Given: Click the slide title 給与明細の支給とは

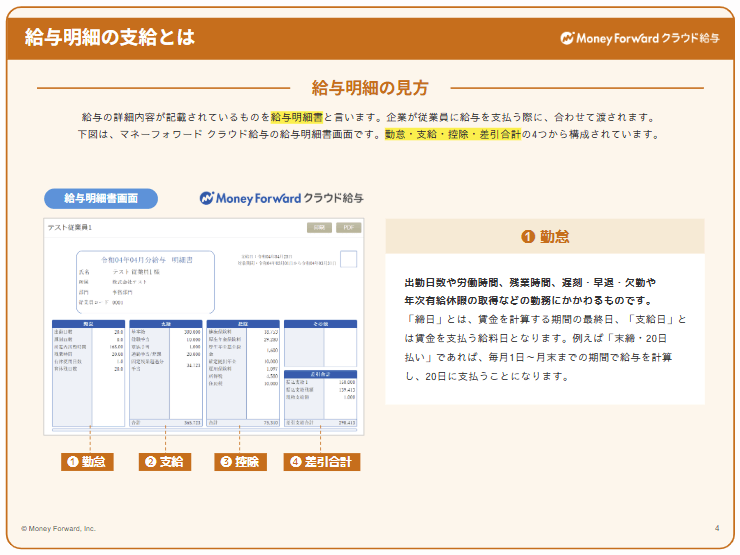Looking at the screenshot, I should tap(109, 37).
